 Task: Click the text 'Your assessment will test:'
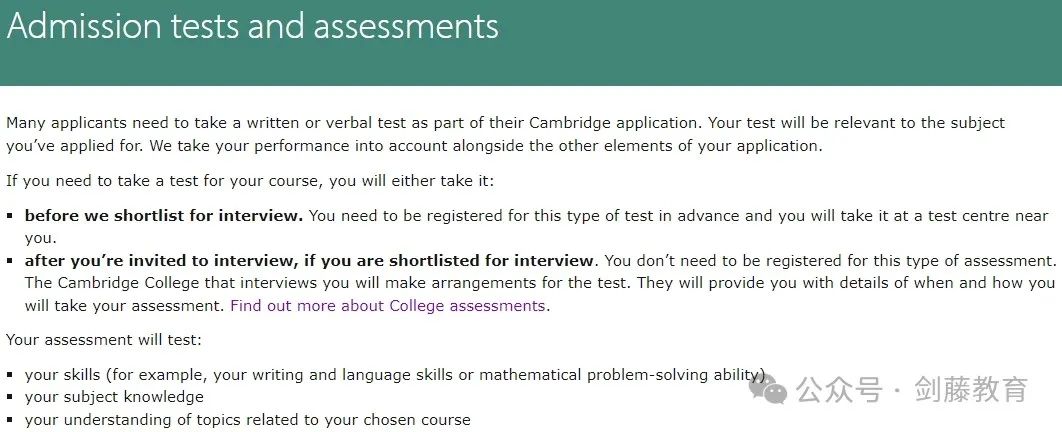104,339
